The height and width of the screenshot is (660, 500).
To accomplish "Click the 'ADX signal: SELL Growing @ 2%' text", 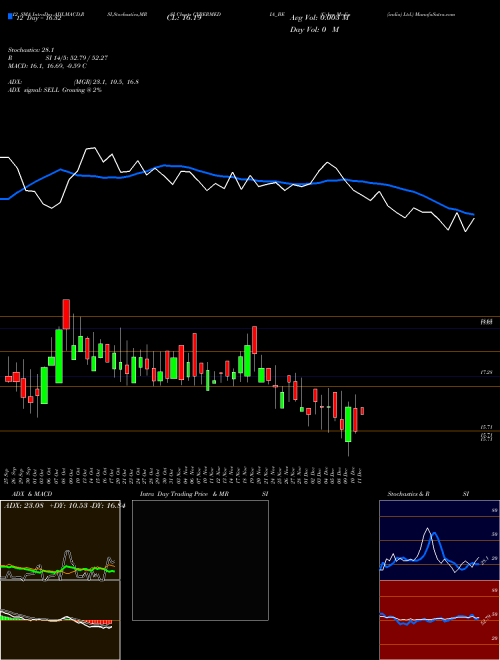I will tap(55, 90).
